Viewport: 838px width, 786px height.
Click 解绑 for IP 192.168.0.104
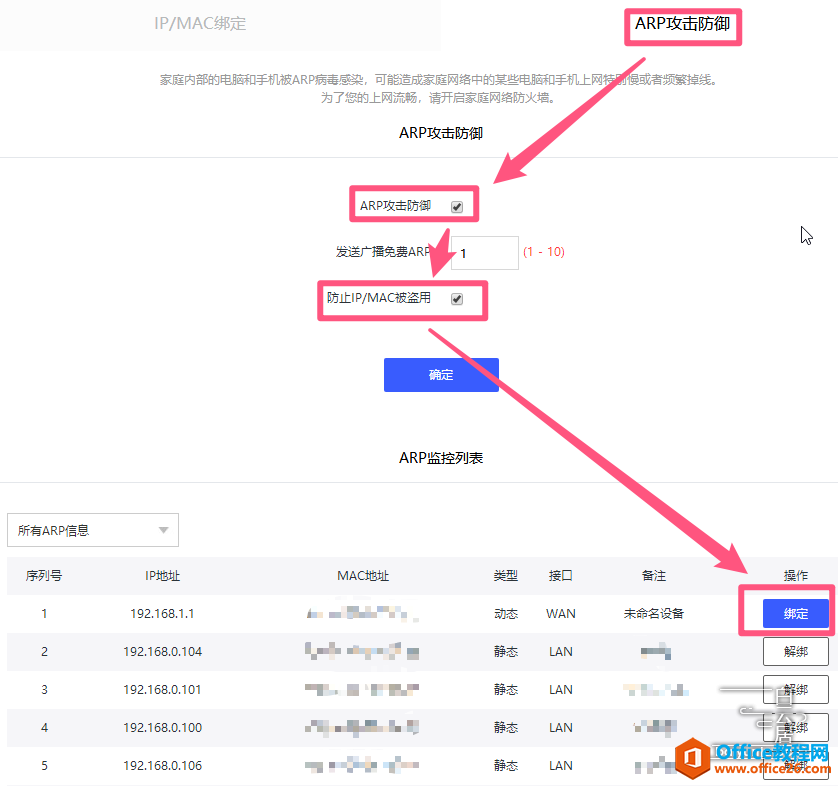click(x=795, y=652)
